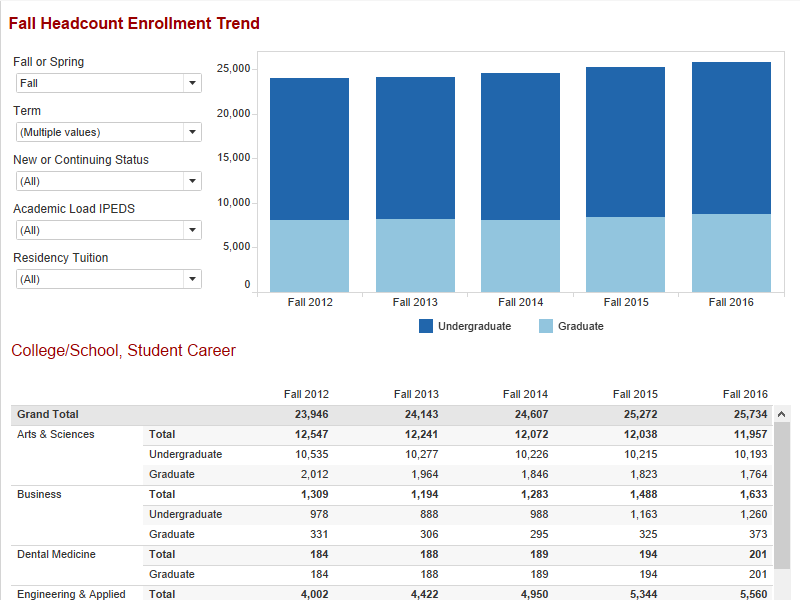Screen dimensions: 800x600
Task: Click the Academic Load IPEDS dropdown arrow
Action: 191,229
